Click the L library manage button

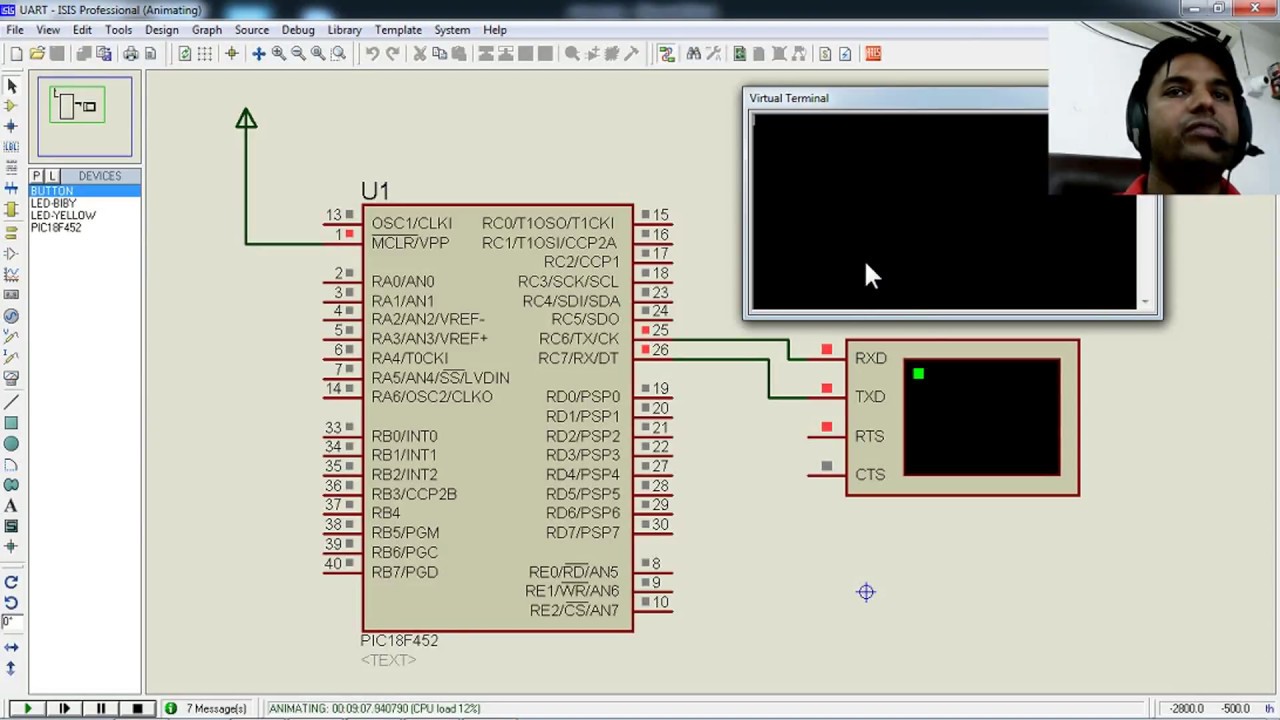52,176
